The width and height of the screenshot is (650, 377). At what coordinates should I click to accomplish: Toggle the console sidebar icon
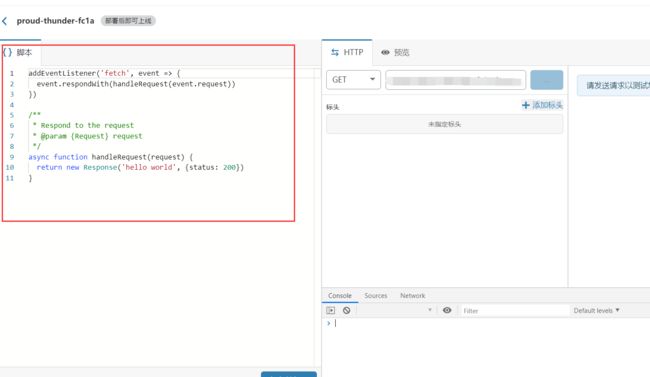tap(330, 310)
